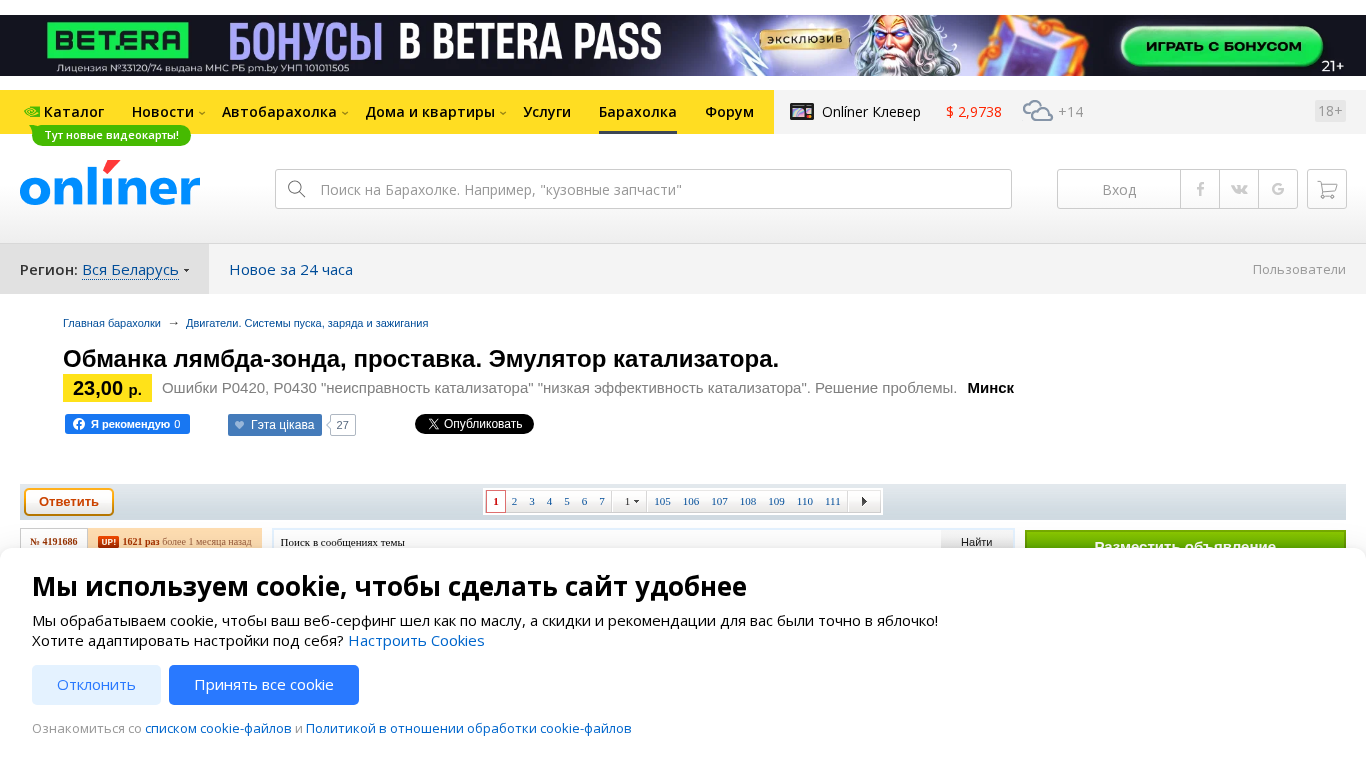Click the Минск city label
This screenshot has width=1366, height=768.
991,388
